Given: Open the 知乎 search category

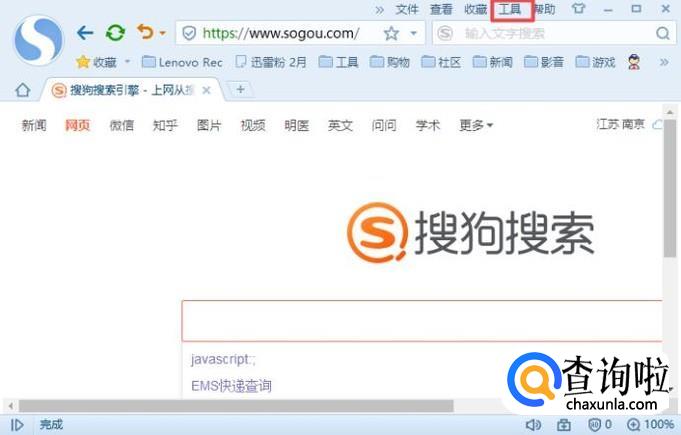Looking at the screenshot, I should (165, 125).
